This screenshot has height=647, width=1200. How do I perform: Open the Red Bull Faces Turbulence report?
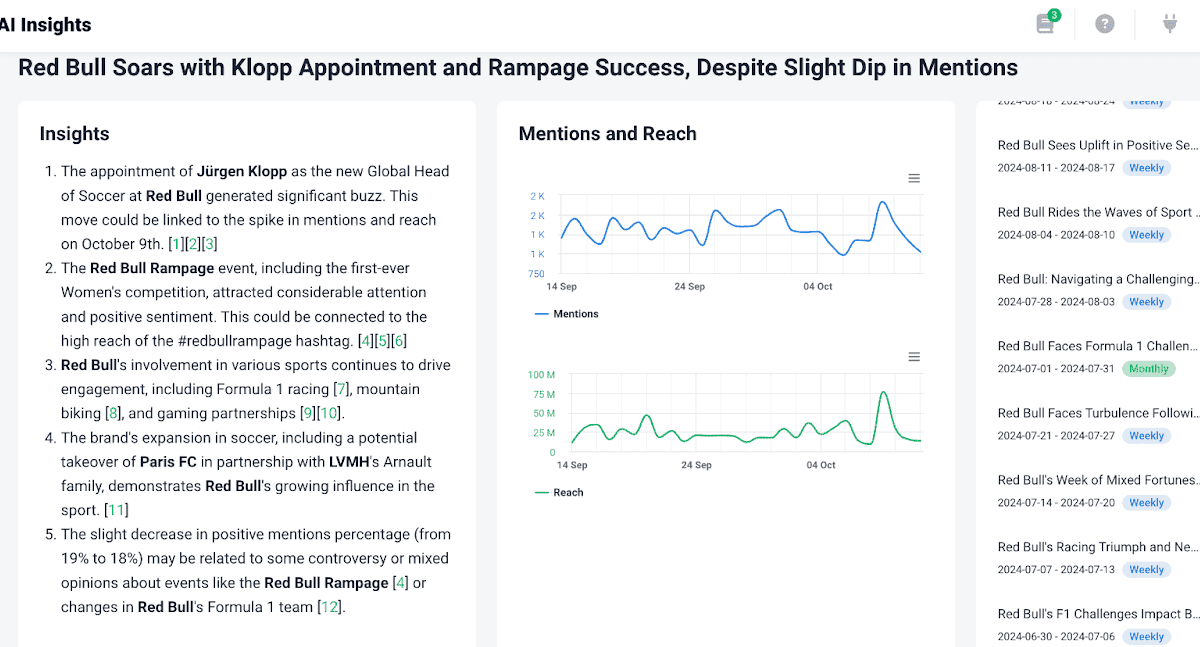coord(1097,413)
